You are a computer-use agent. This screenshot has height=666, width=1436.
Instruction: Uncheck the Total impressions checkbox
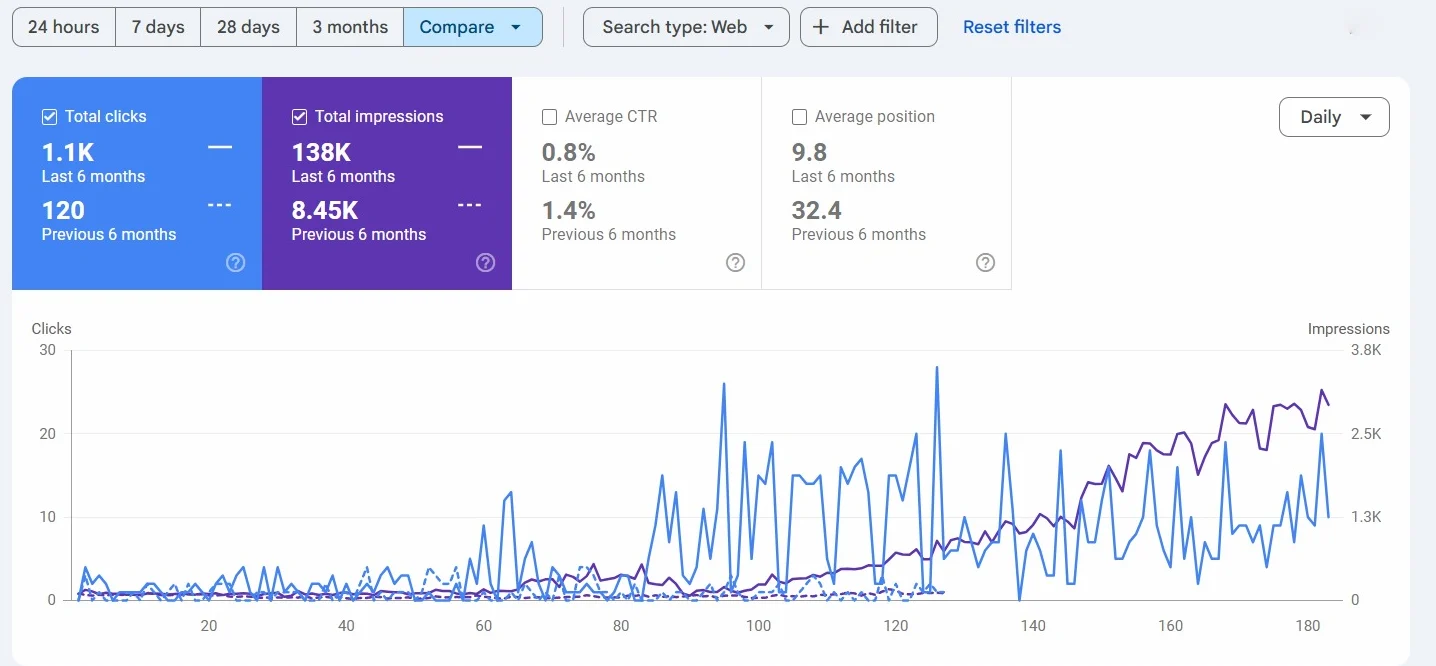pyautogui.click(x=299, y=117)
